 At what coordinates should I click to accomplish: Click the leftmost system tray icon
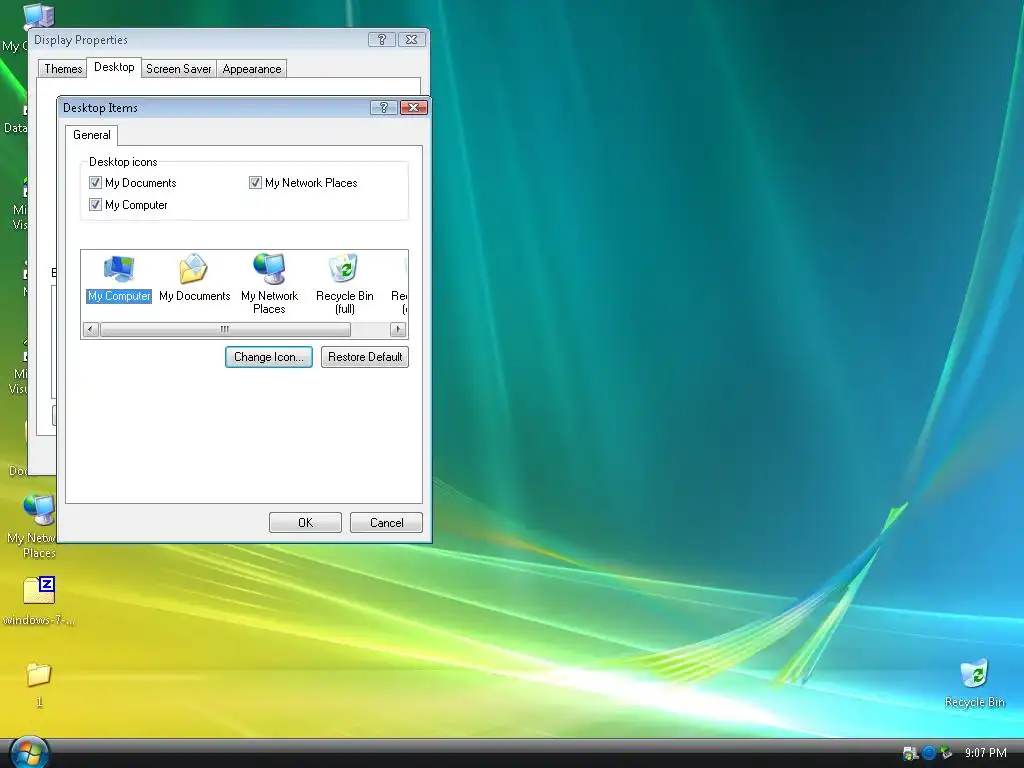point(910,753)
